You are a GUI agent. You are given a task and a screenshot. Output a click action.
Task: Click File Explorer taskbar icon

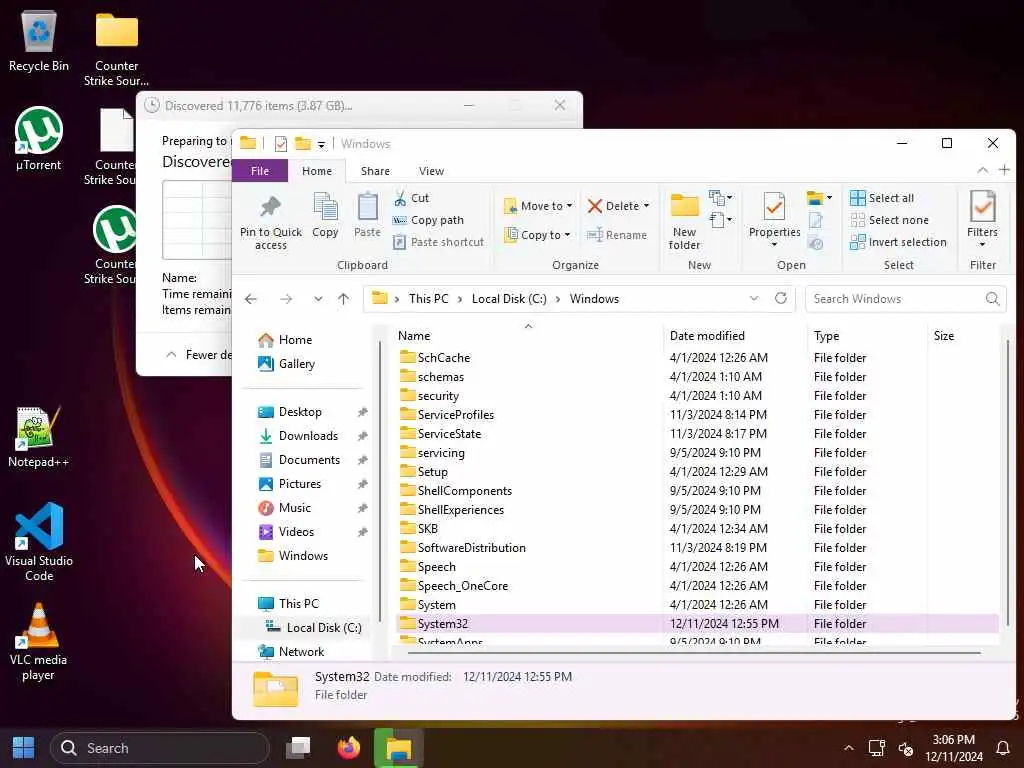point(398,748)
